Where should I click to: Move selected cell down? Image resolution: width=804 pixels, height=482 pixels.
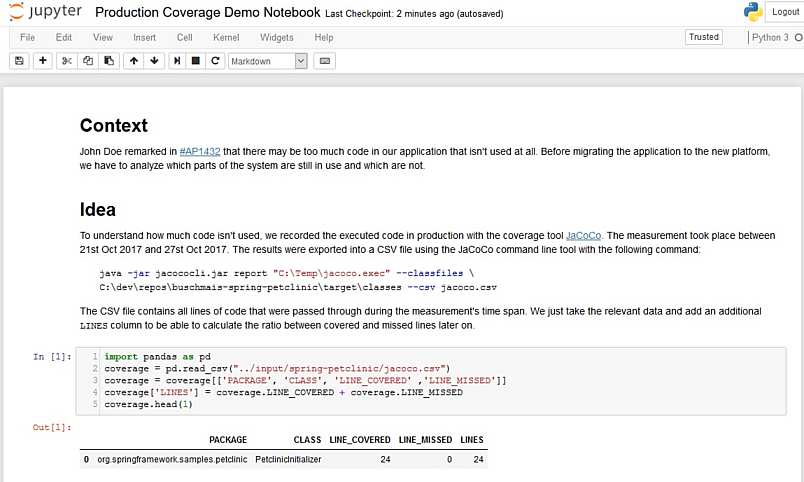click(154, 61)
